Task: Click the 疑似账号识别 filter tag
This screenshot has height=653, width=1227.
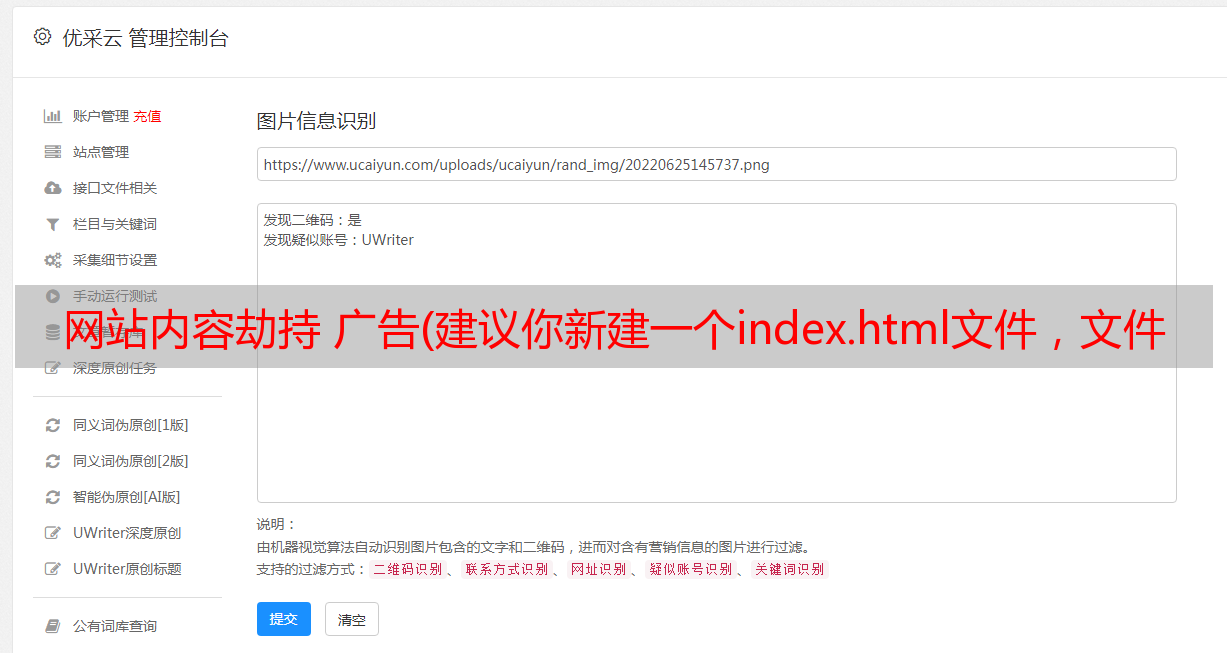Action: pos(691,569)
